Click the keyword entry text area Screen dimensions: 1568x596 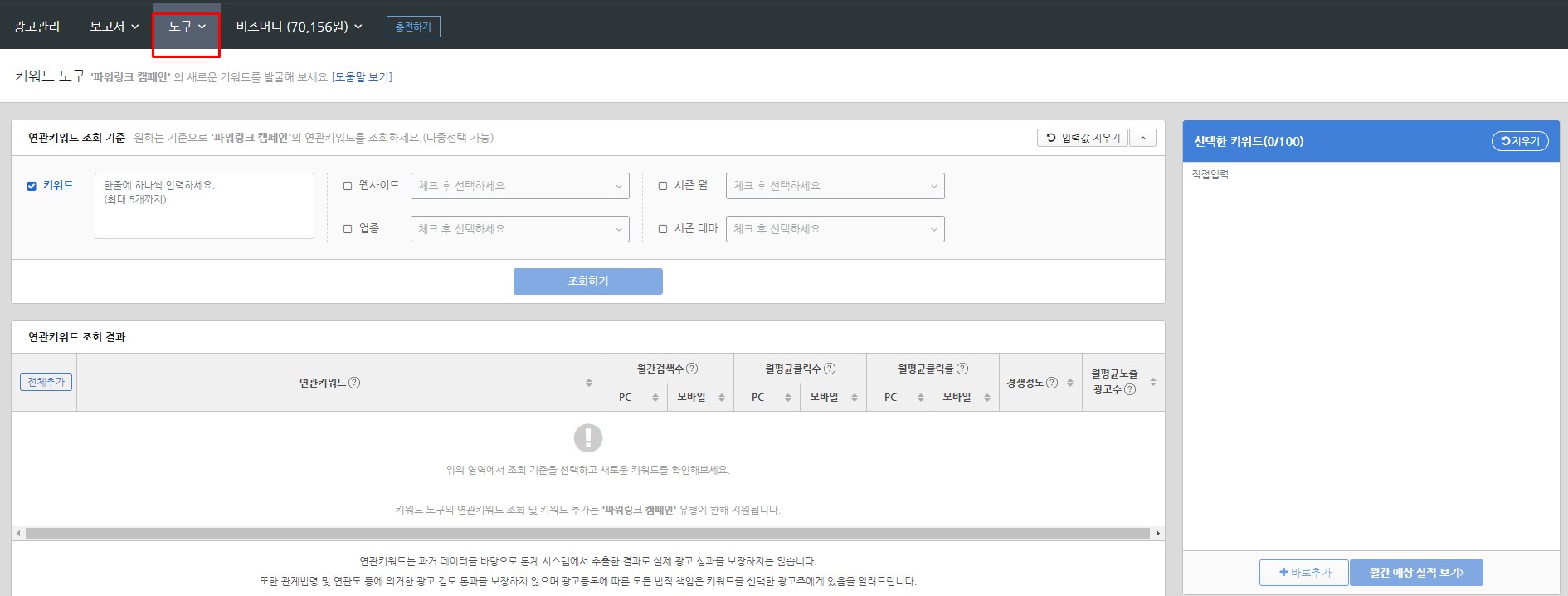[x=204, y=206]
